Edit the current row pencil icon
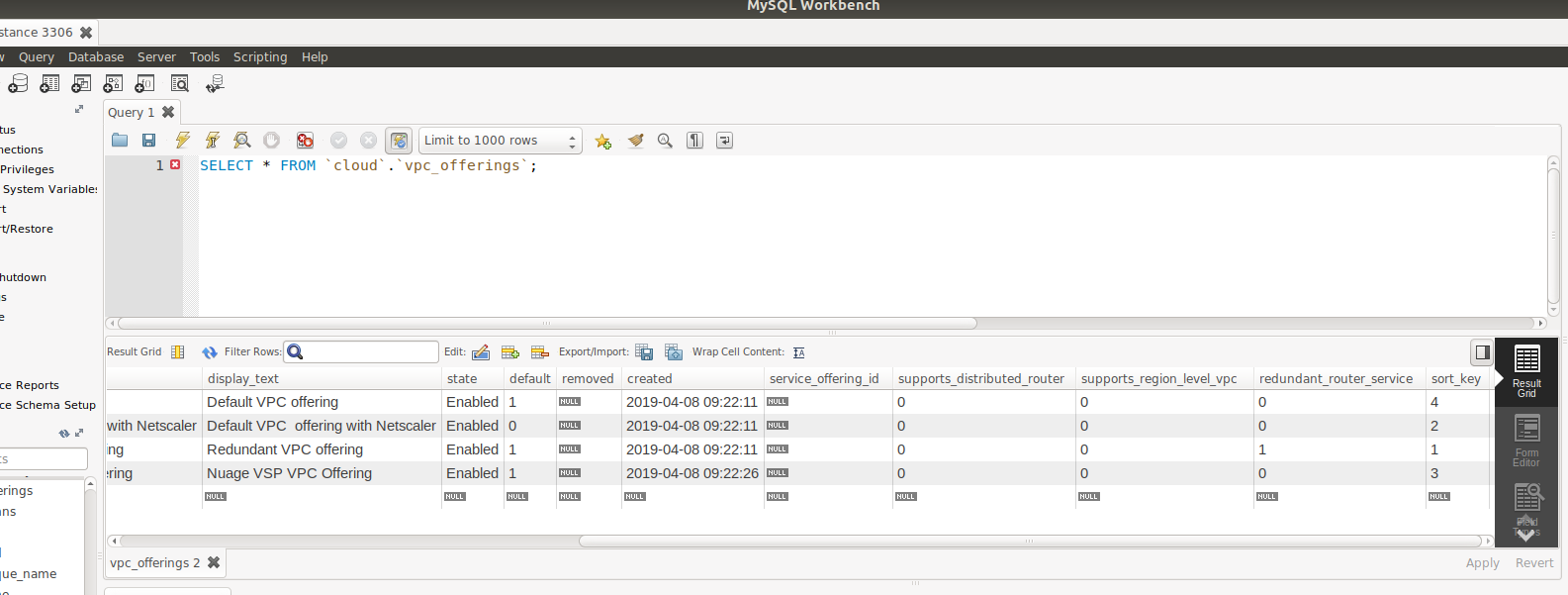The width and height of the screenshot is (1568, 595). (x=481, y=352)
